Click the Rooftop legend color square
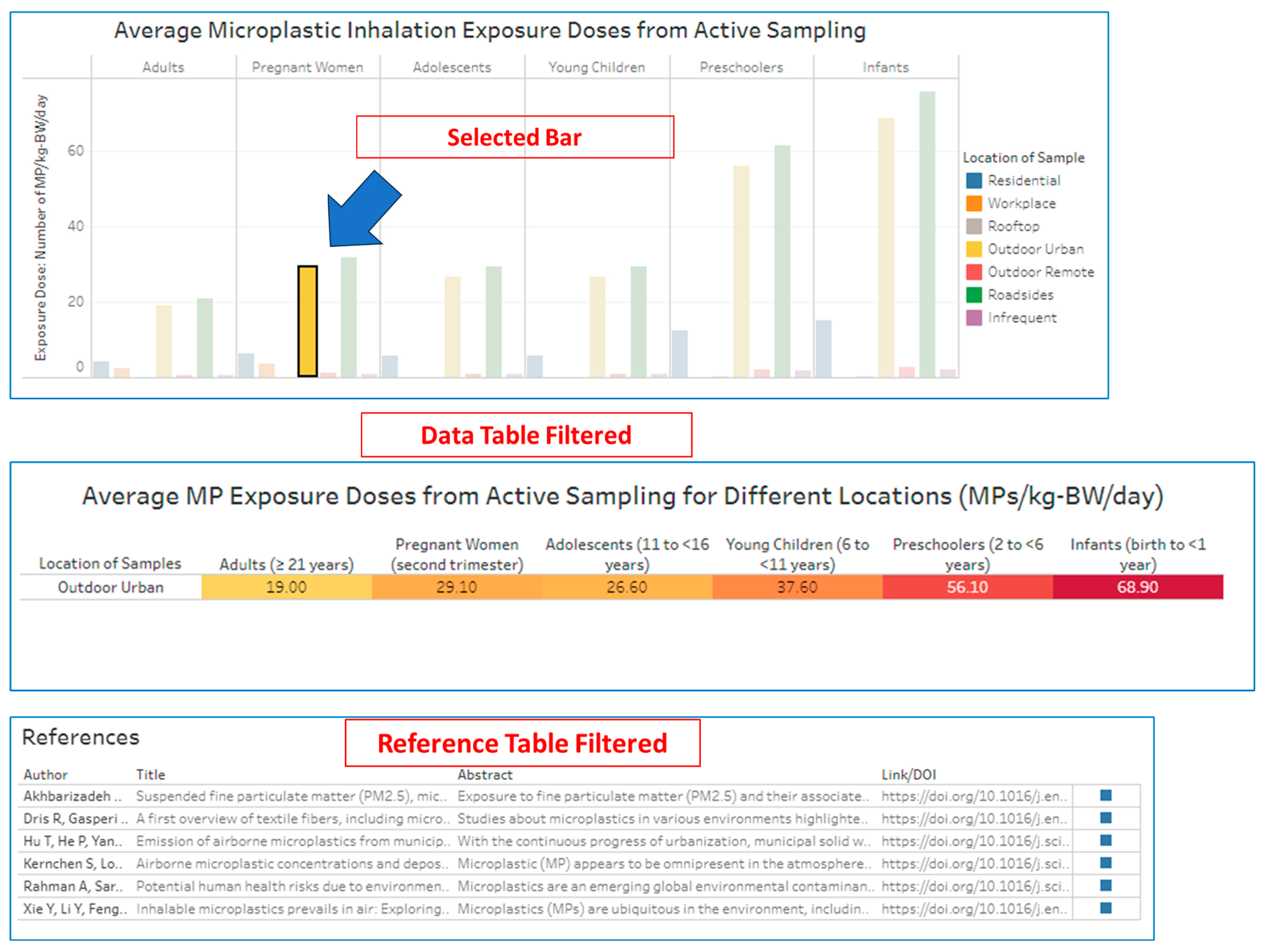 pyautogui.click(x=974, y=226)
